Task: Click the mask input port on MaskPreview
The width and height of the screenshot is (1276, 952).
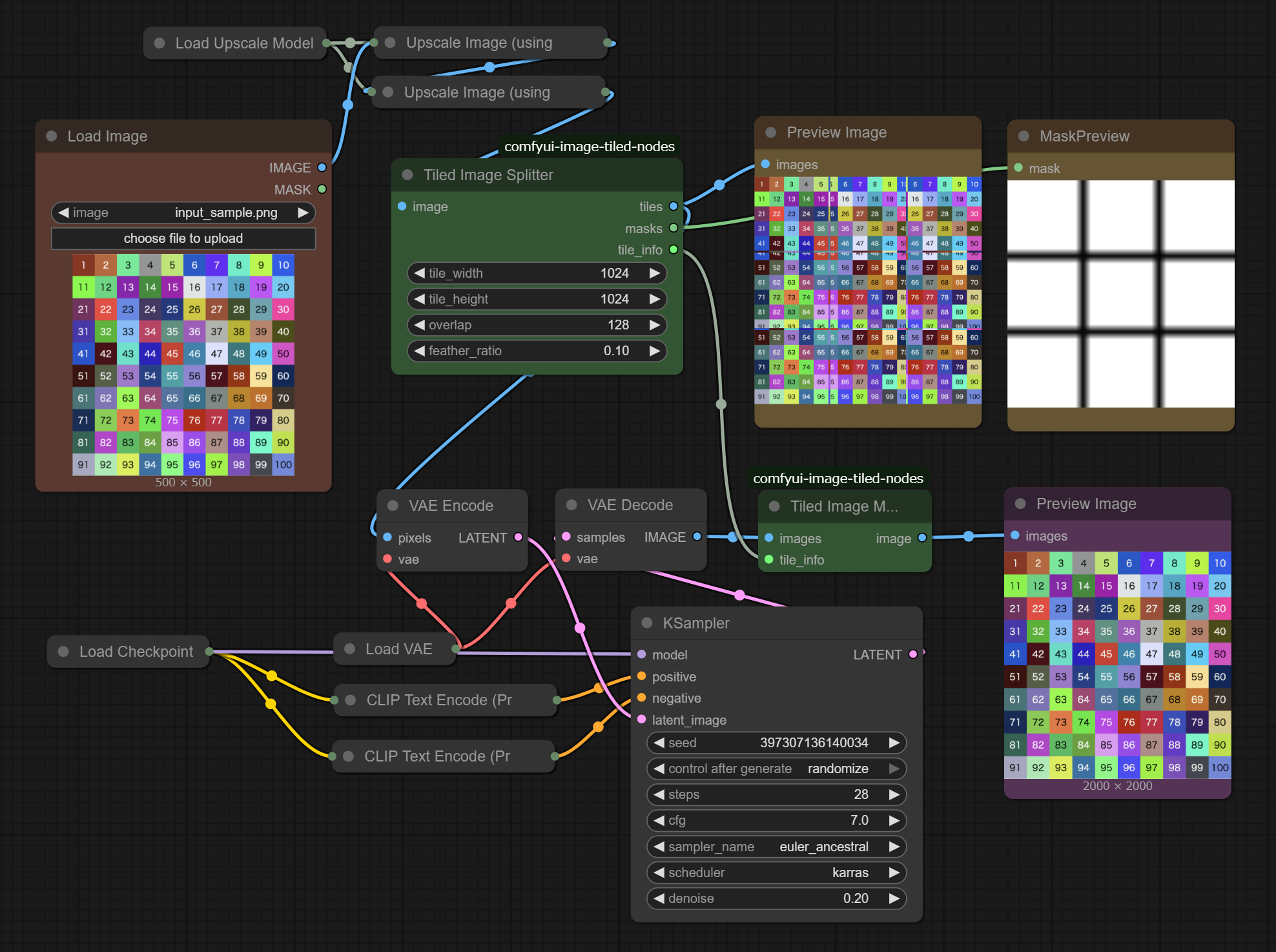Action: [1018, 168]
